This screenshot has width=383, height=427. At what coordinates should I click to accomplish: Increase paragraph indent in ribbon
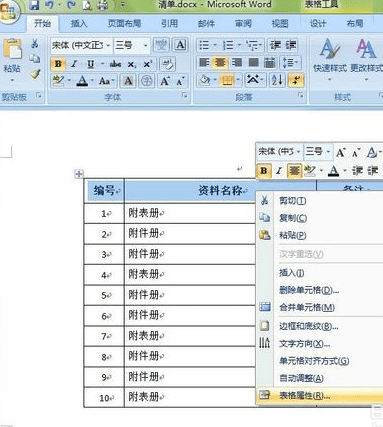point(291,45)
